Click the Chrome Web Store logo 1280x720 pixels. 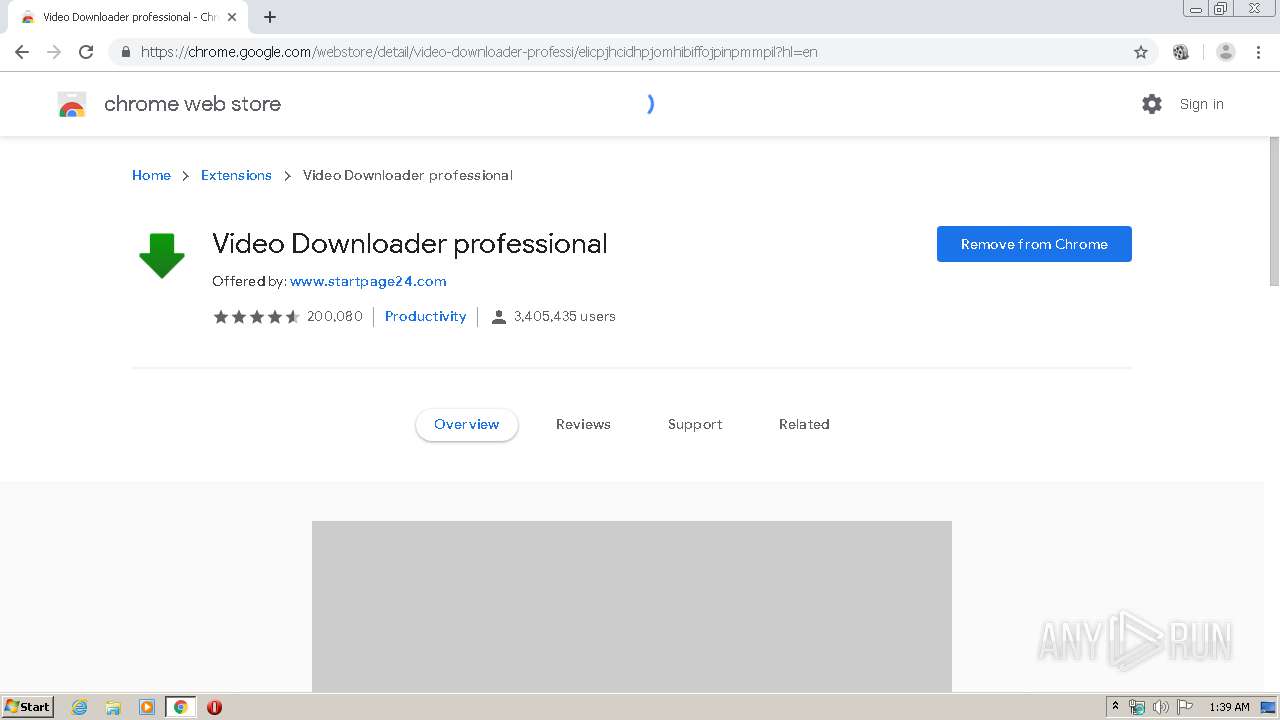72,104
